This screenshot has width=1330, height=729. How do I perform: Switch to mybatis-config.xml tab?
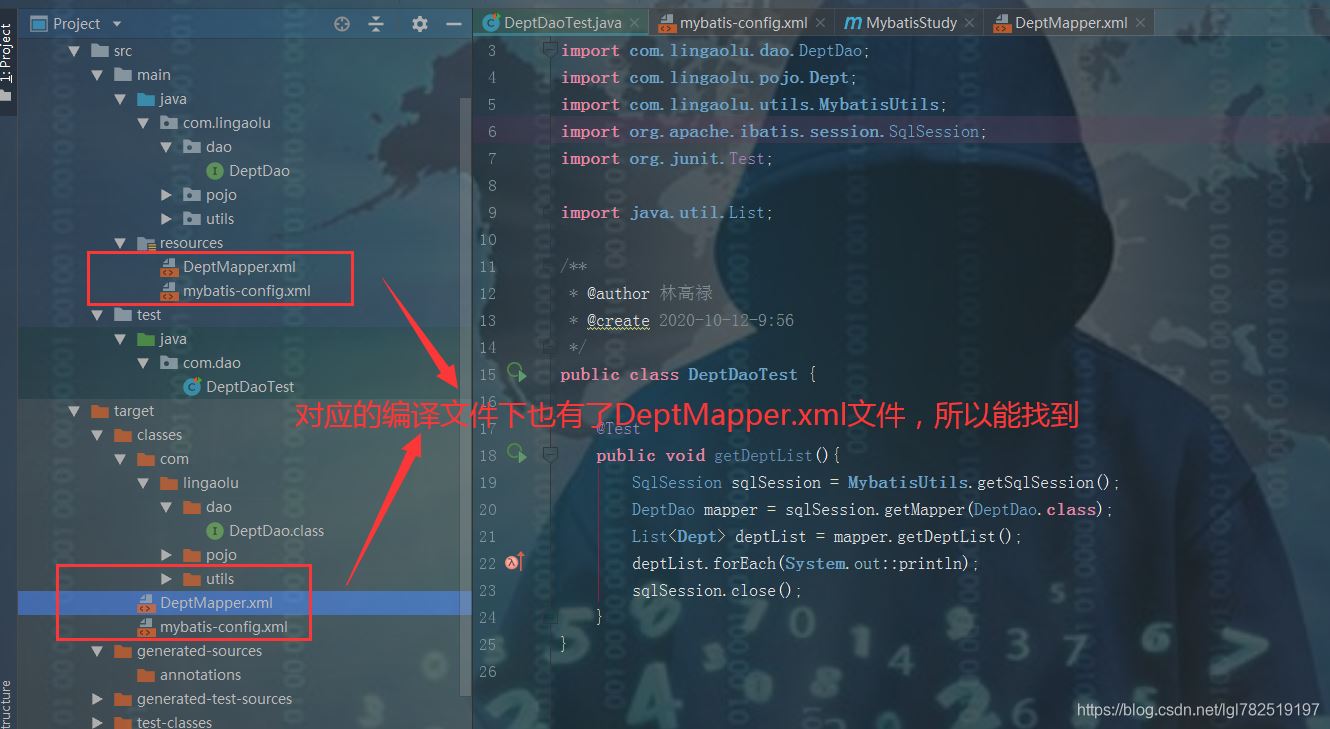click(x=743, y=22)
